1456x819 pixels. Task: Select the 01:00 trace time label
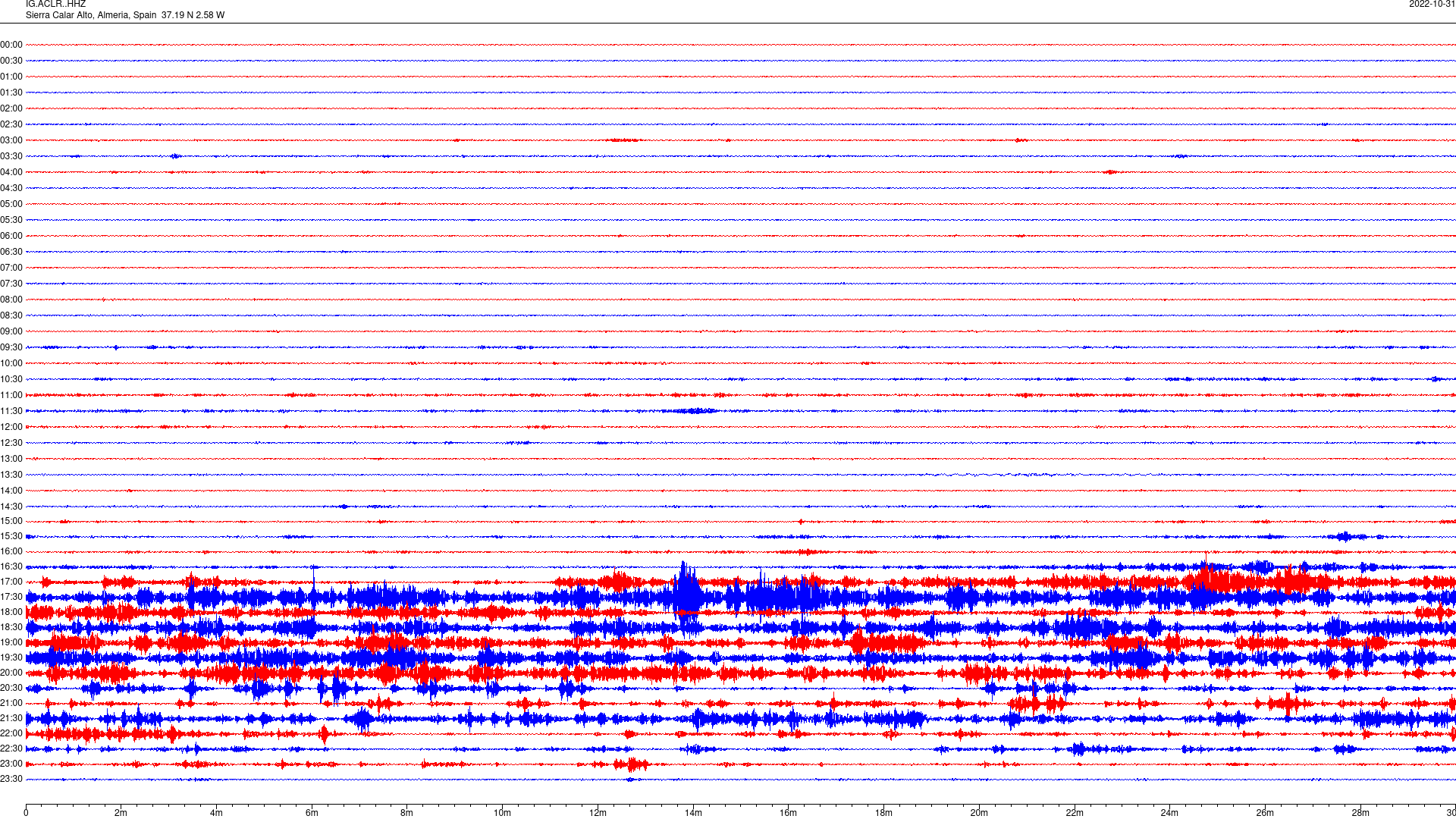click(11, 77)
